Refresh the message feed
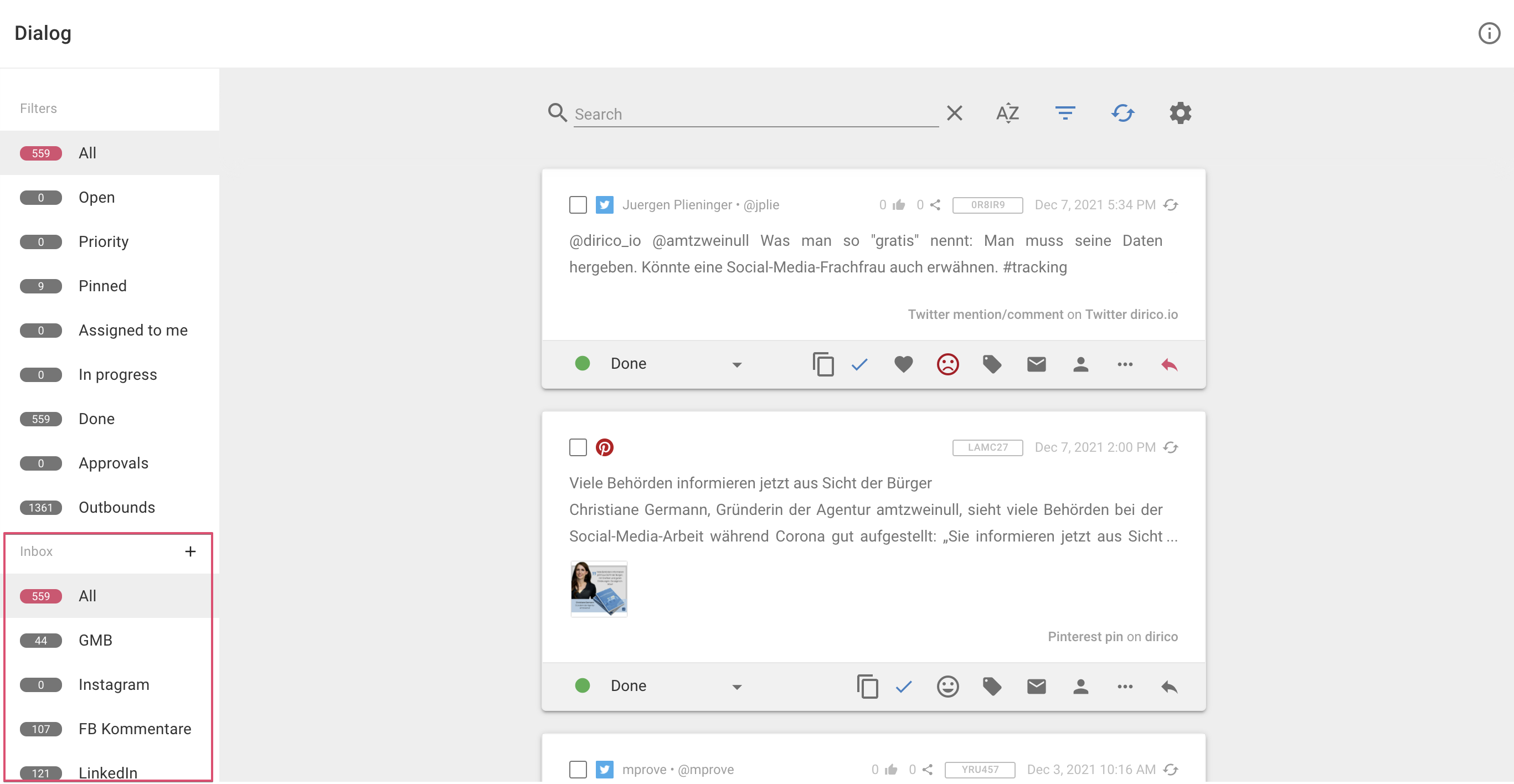Screen dimensions: 1514x784 (x=1123, y=113)
